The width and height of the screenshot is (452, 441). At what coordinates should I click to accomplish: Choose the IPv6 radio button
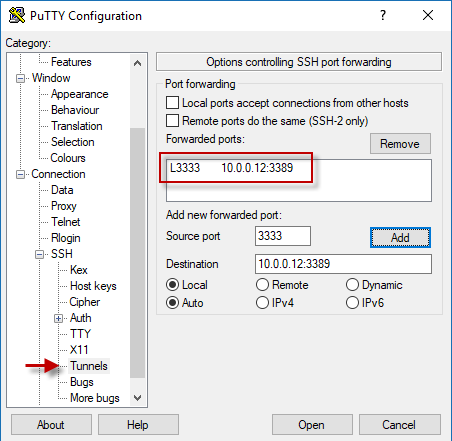352,303
